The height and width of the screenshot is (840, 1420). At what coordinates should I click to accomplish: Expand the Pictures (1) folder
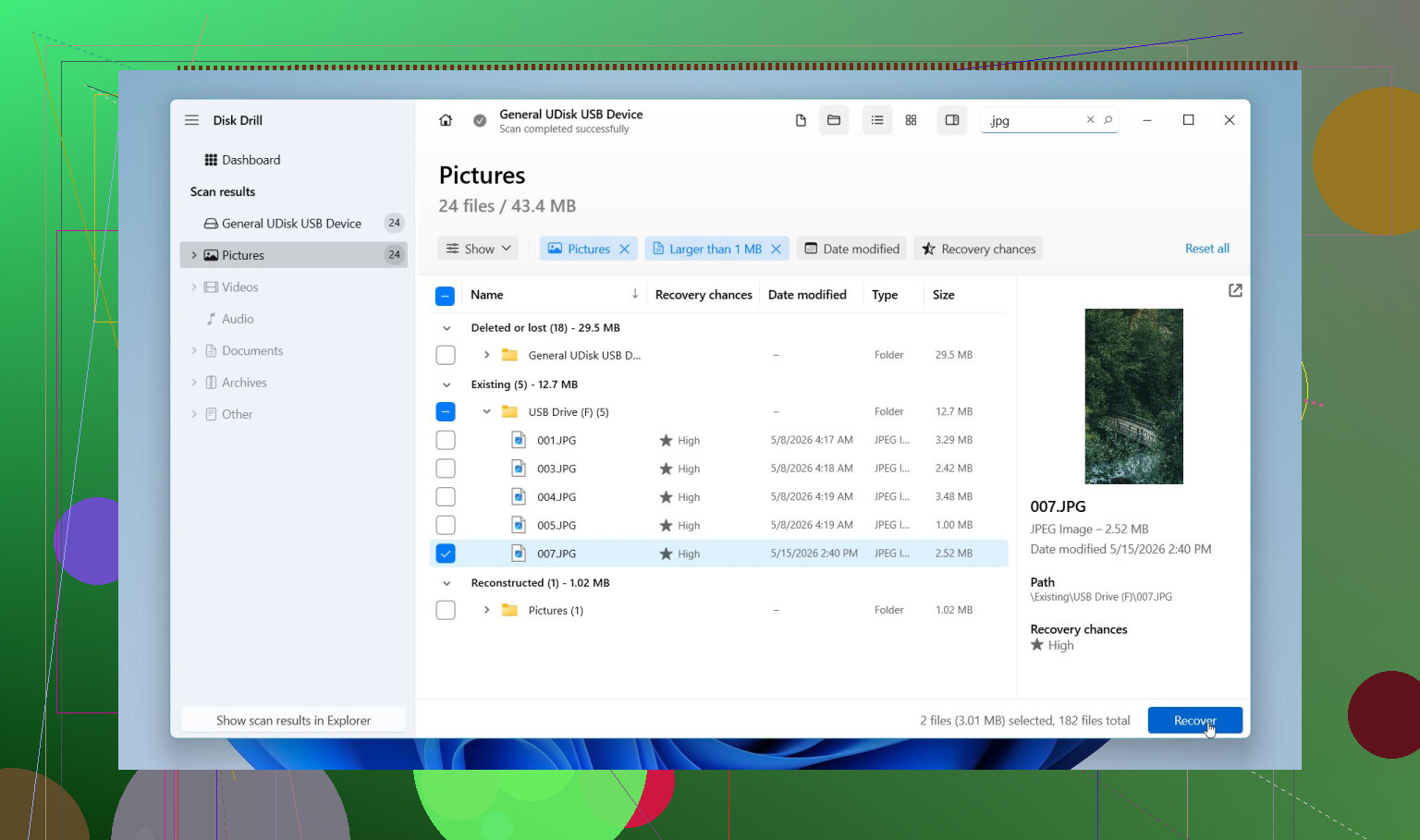(x=486, y=610)
